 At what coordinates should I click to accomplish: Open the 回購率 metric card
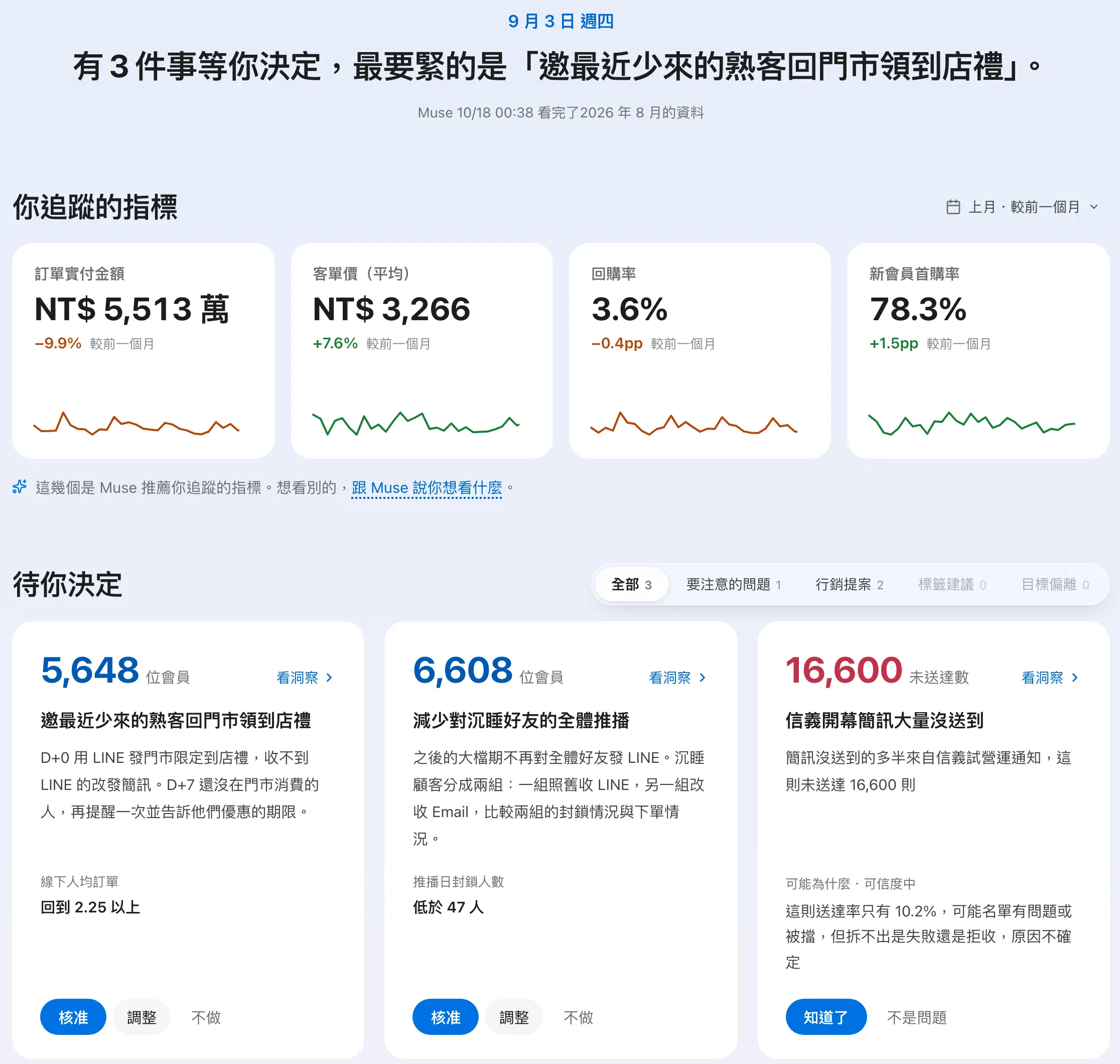point(699,350)
